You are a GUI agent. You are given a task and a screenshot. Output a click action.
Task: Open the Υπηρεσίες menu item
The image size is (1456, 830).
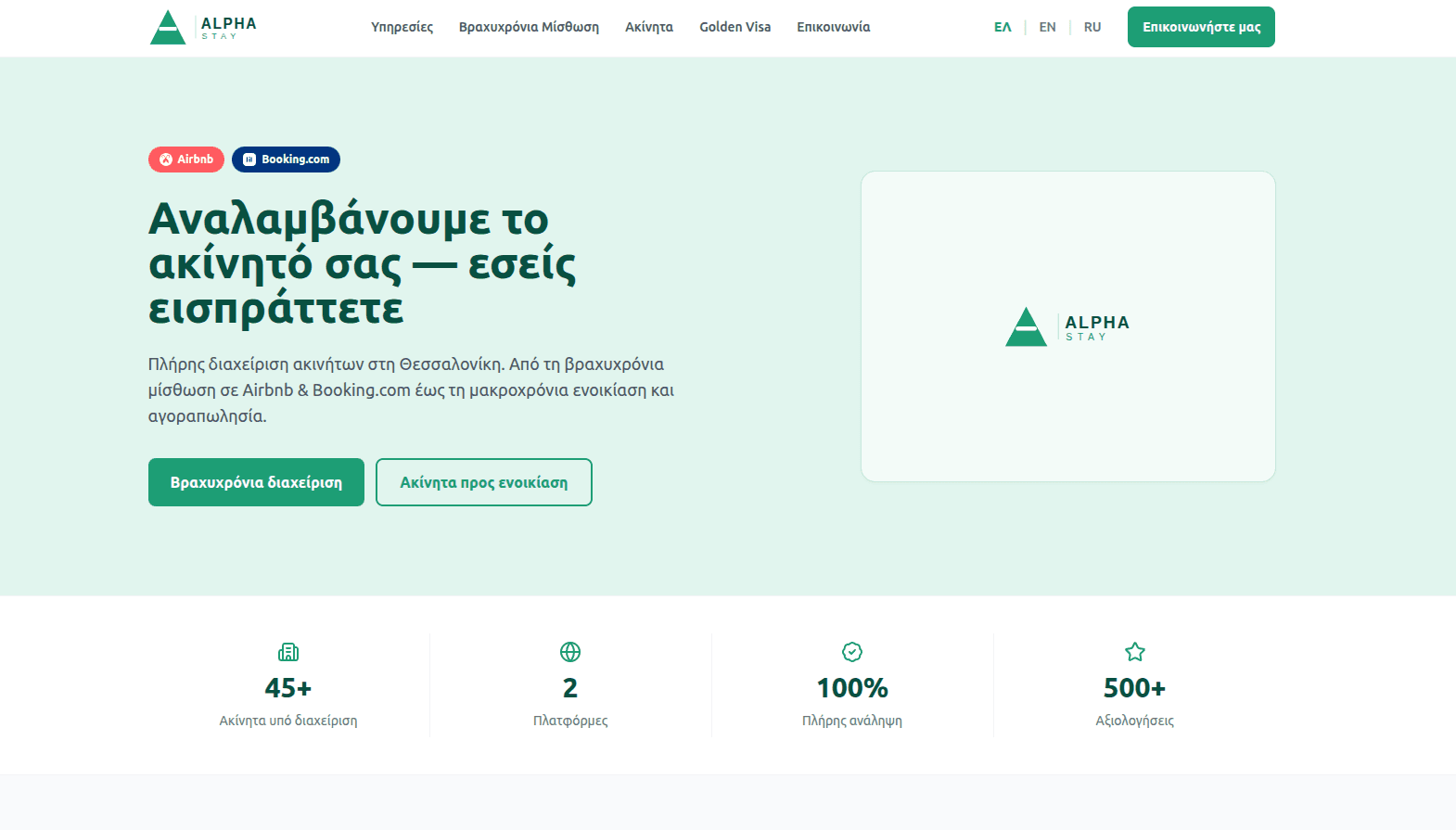point(402,27)
